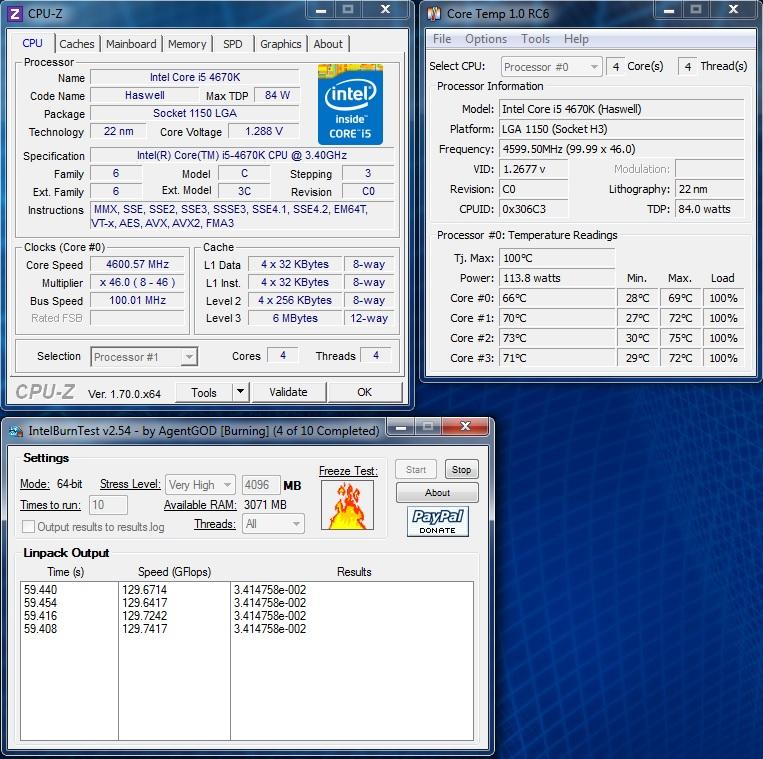Click the Frequency 4599.50MHz value in Core Temp
763x759 pixels.
coord(622,149)
